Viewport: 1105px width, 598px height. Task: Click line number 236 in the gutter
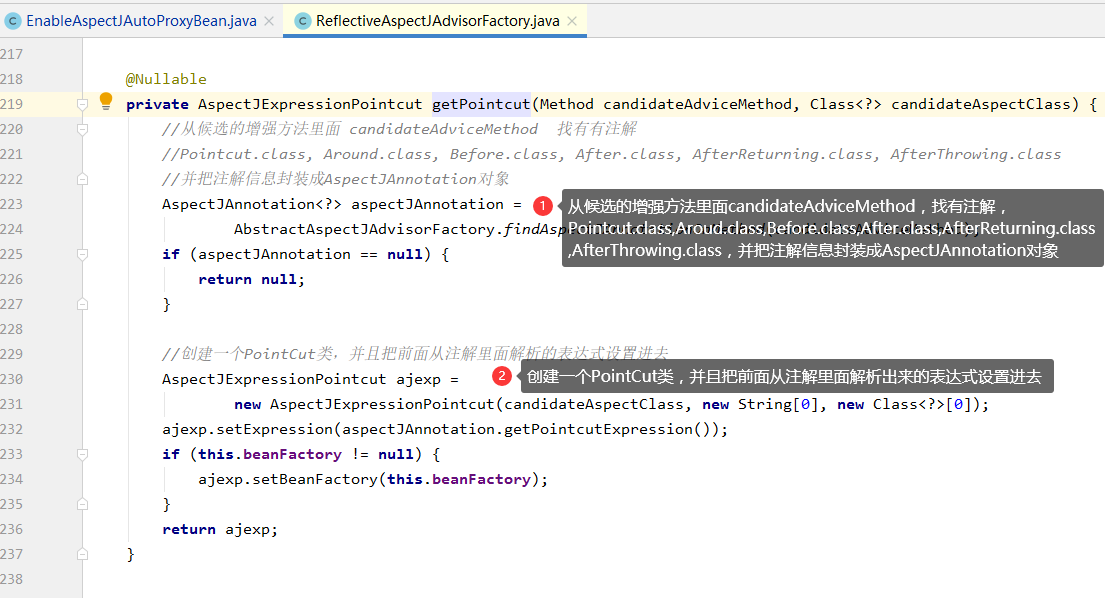[x=11, y=529]
